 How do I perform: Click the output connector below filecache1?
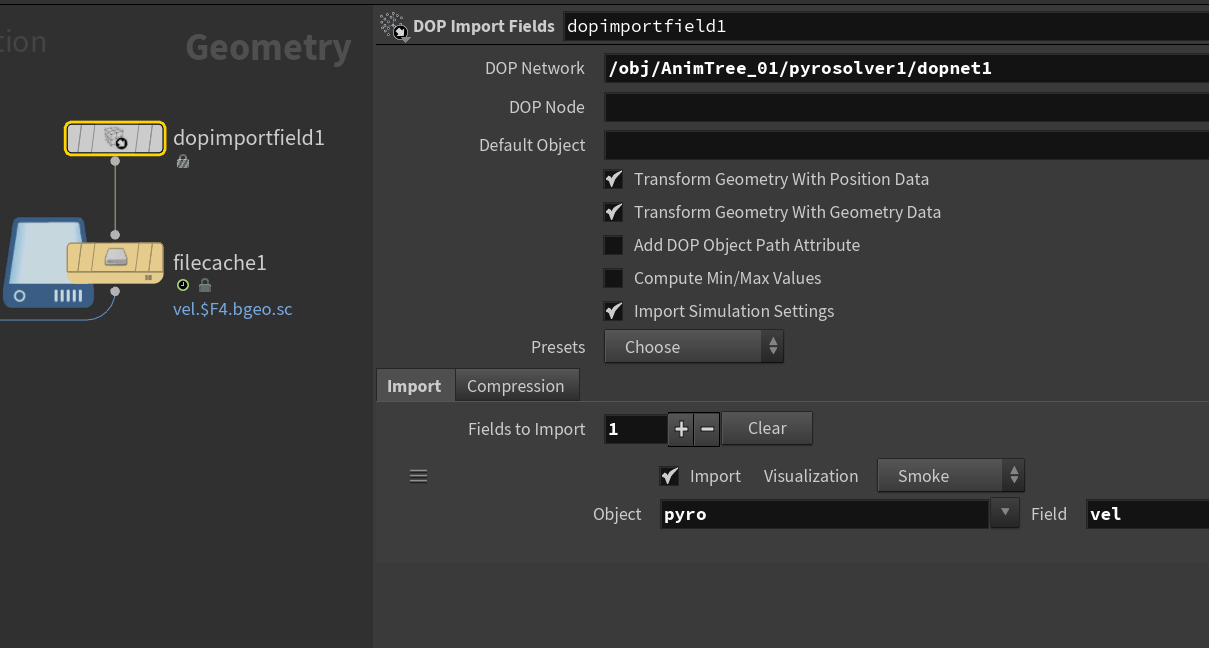coord(115,292)
